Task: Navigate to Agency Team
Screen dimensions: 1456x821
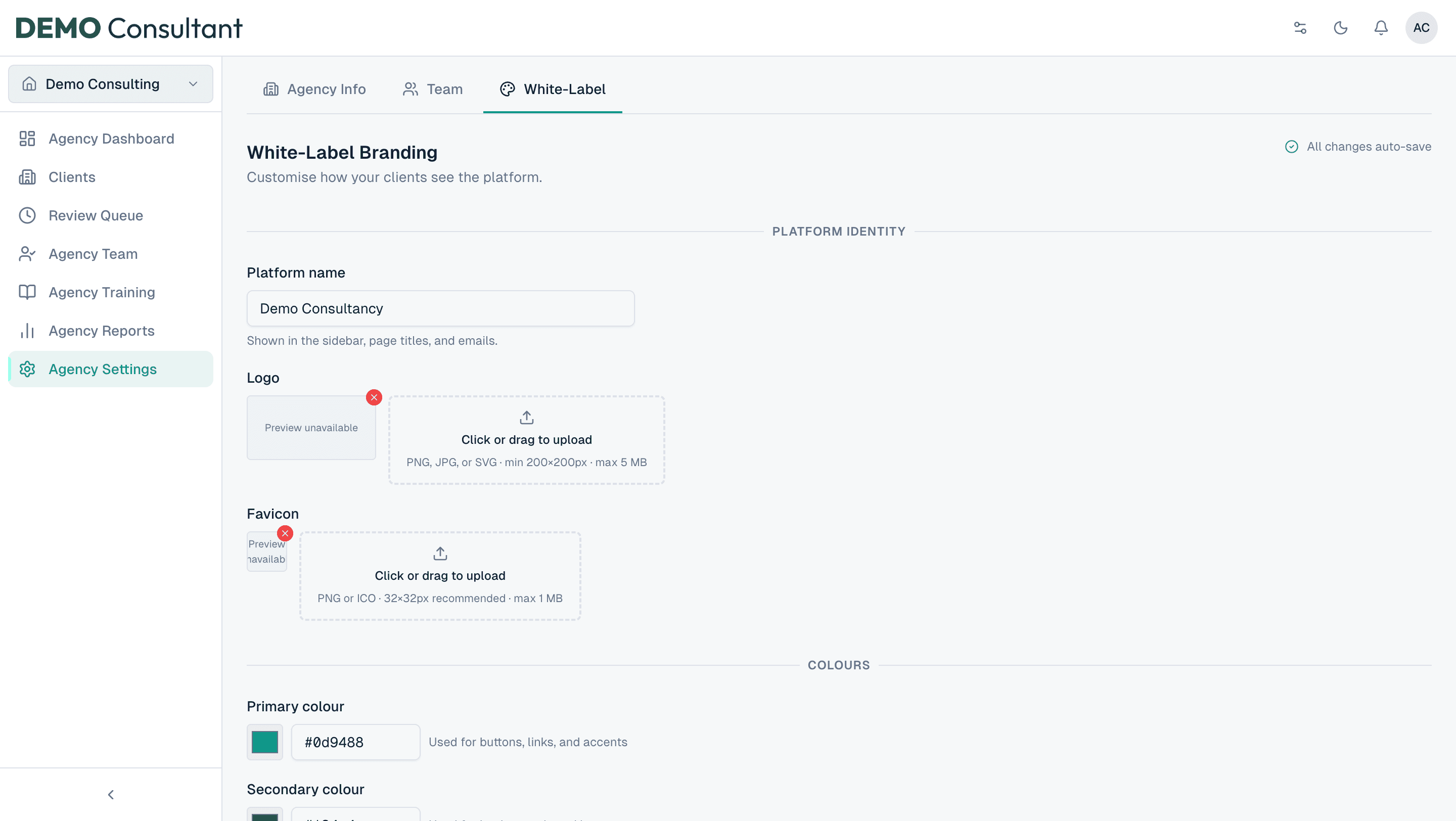Action: [x=111, y=254]
